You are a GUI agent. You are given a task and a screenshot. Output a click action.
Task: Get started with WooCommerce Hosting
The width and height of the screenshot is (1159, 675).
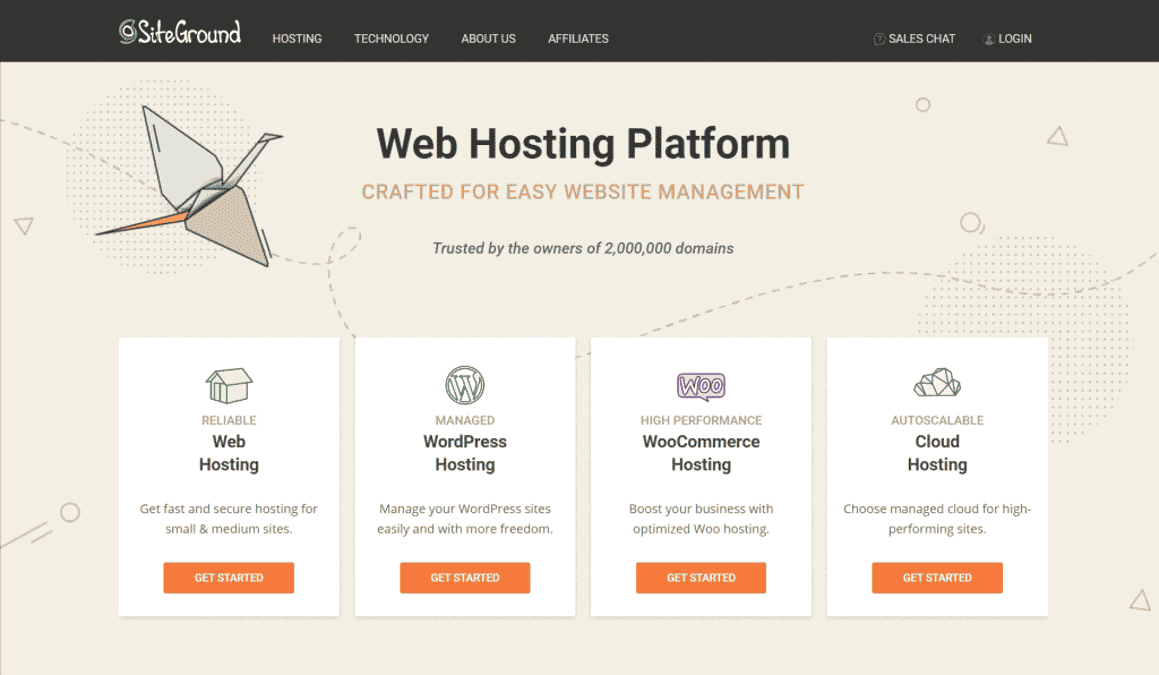(700, 577)
